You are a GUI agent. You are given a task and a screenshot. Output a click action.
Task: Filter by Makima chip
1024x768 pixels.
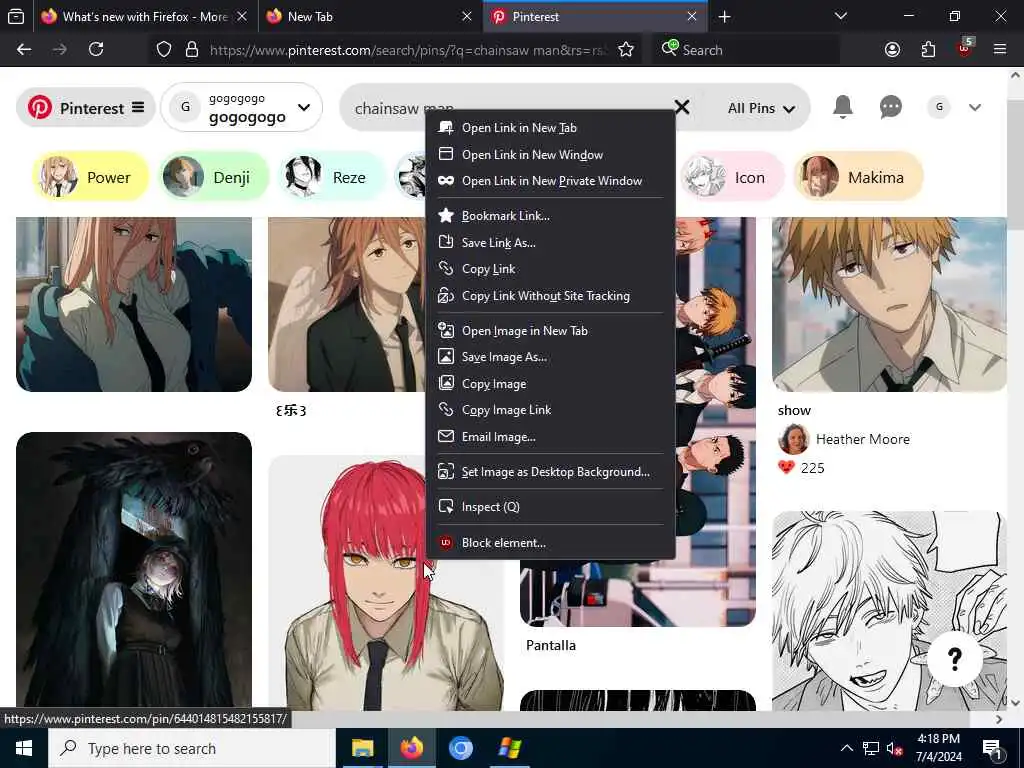(x=857, y=177)
